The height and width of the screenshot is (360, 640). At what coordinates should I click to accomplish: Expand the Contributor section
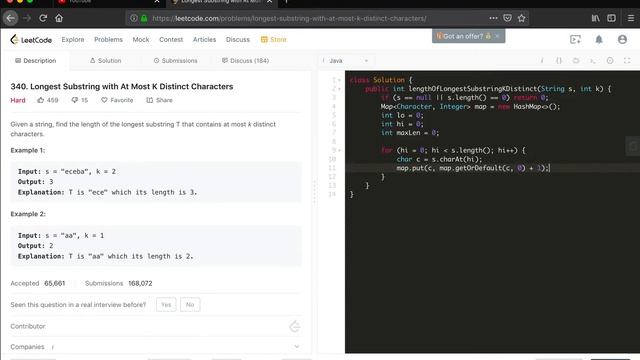coord(156,326)
